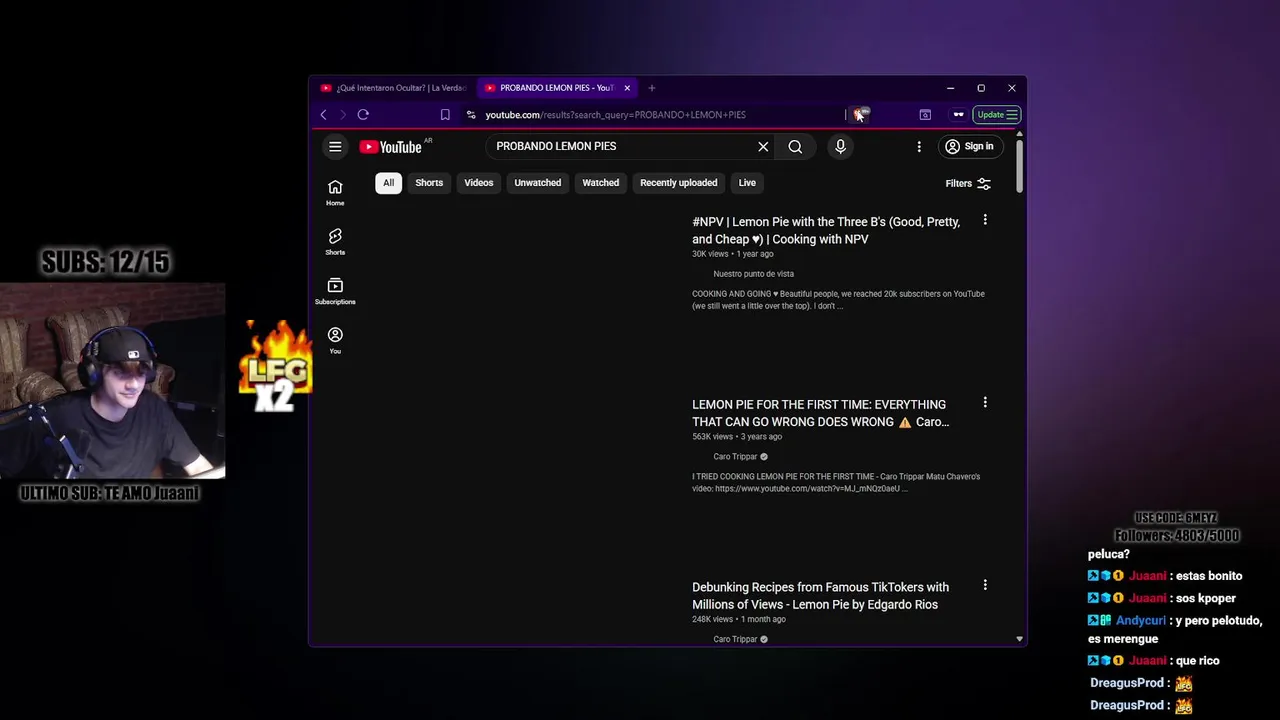The image size is (1280, 720).
Task: Click the browser address bar URL
Action: point(615,115)
